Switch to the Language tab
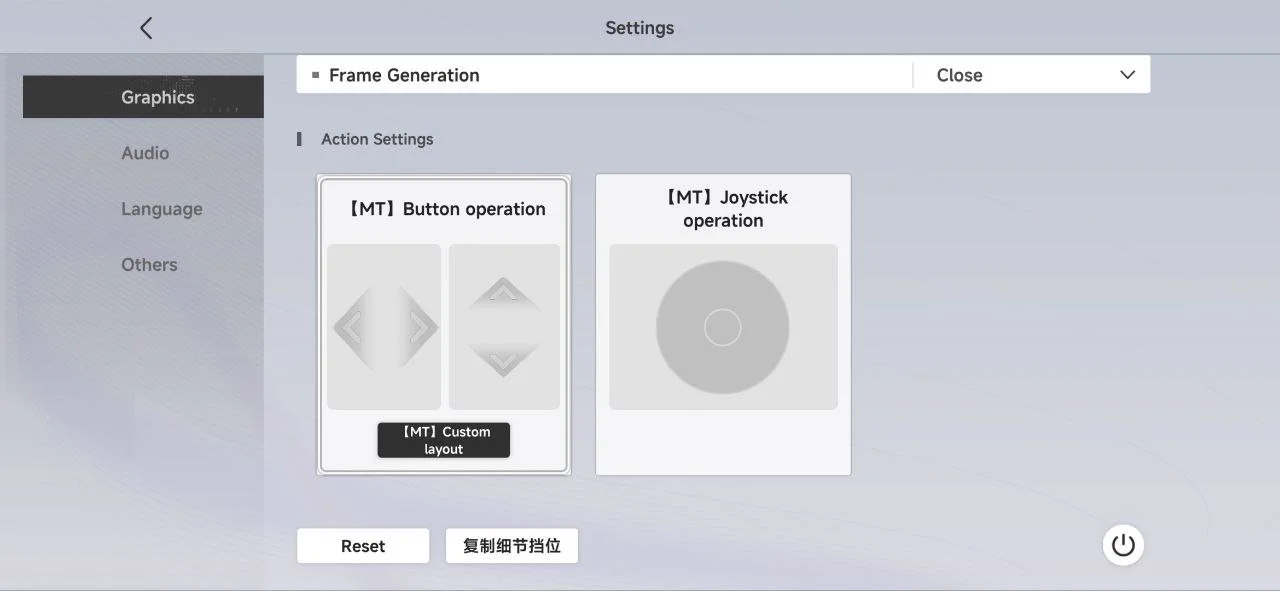Viewport: 1280px width, 591px height. tap(161, 209)
